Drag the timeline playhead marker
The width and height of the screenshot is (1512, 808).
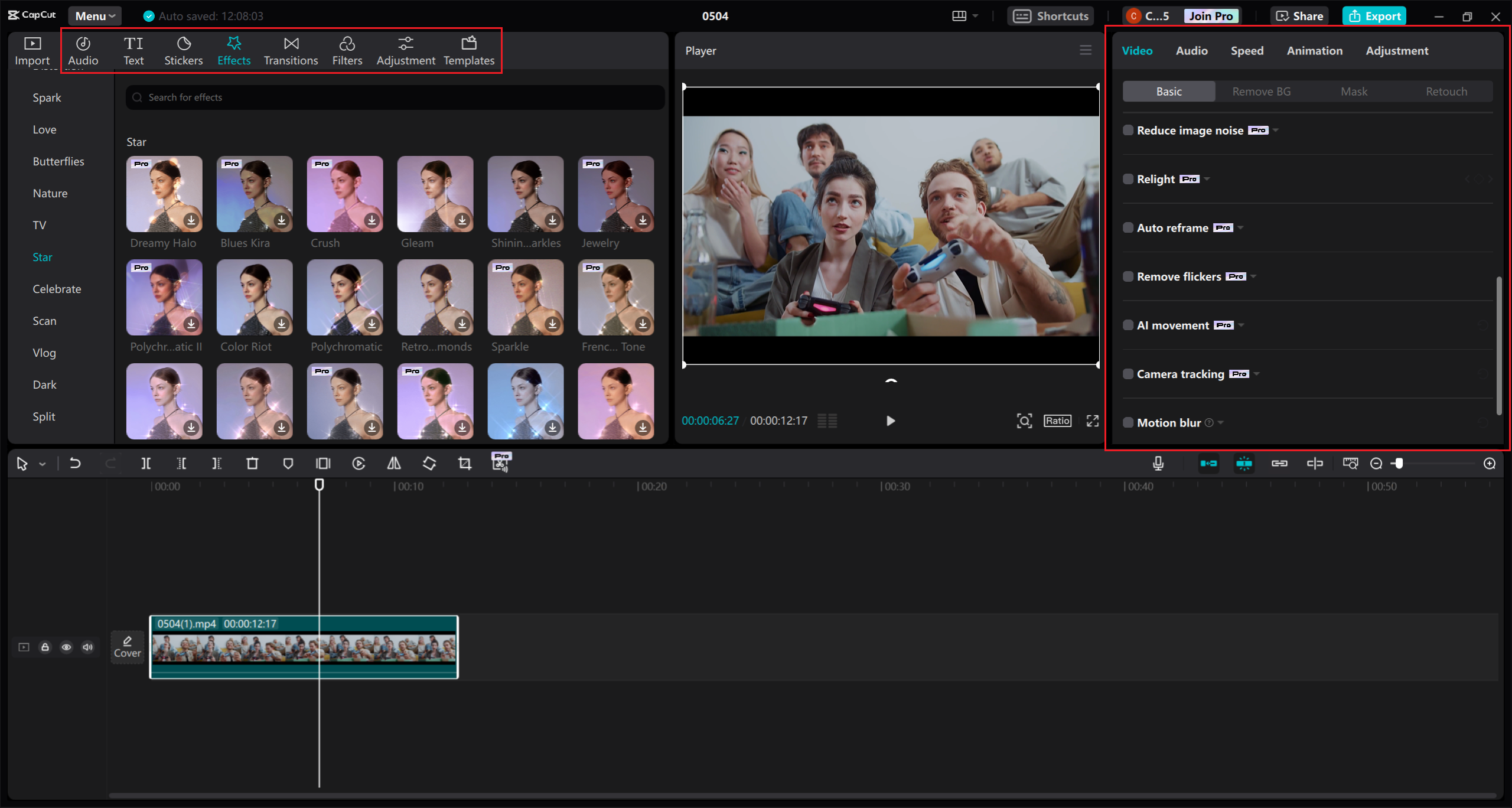(x=319, y=484)
